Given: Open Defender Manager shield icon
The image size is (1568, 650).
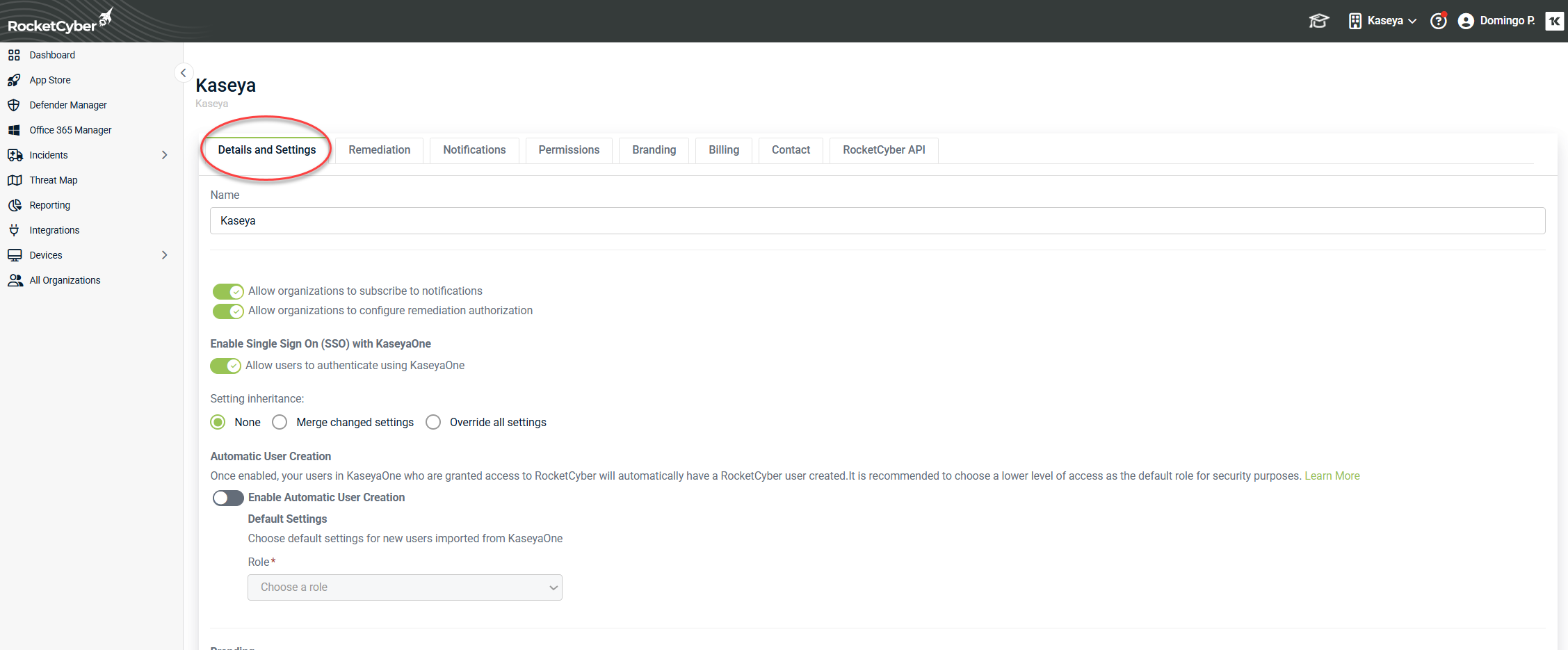Looking at the screenshot, I should pyautogui.click(x=14, y=105).
